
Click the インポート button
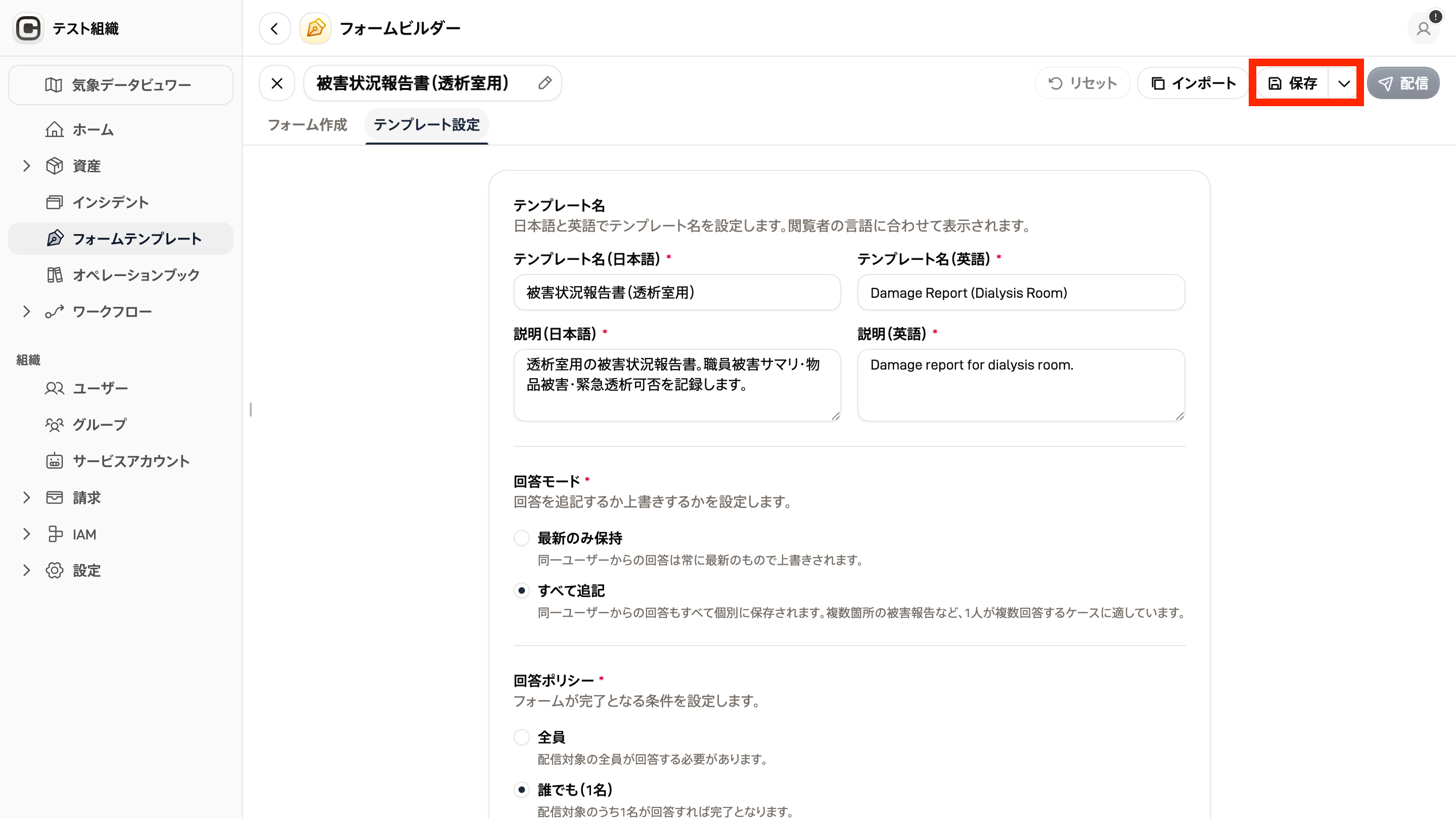click(x=1193, y=83)
